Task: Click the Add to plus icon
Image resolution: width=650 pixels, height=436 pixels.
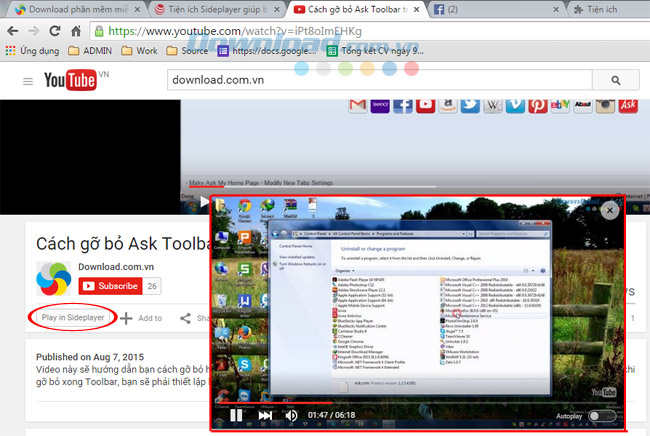Action: click(x=127, y=318)
